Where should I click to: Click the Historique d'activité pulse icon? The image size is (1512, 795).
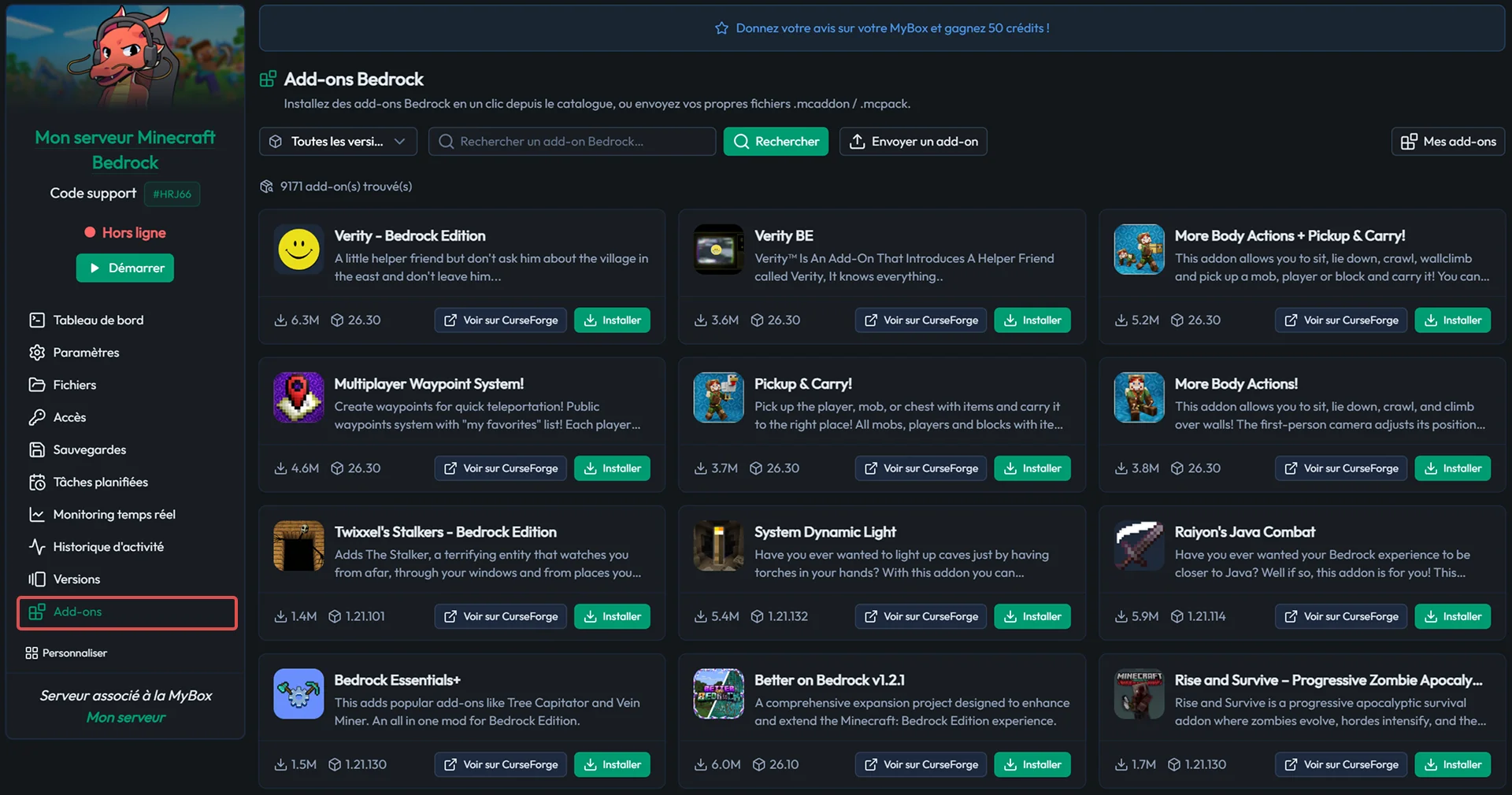(37, 546)
